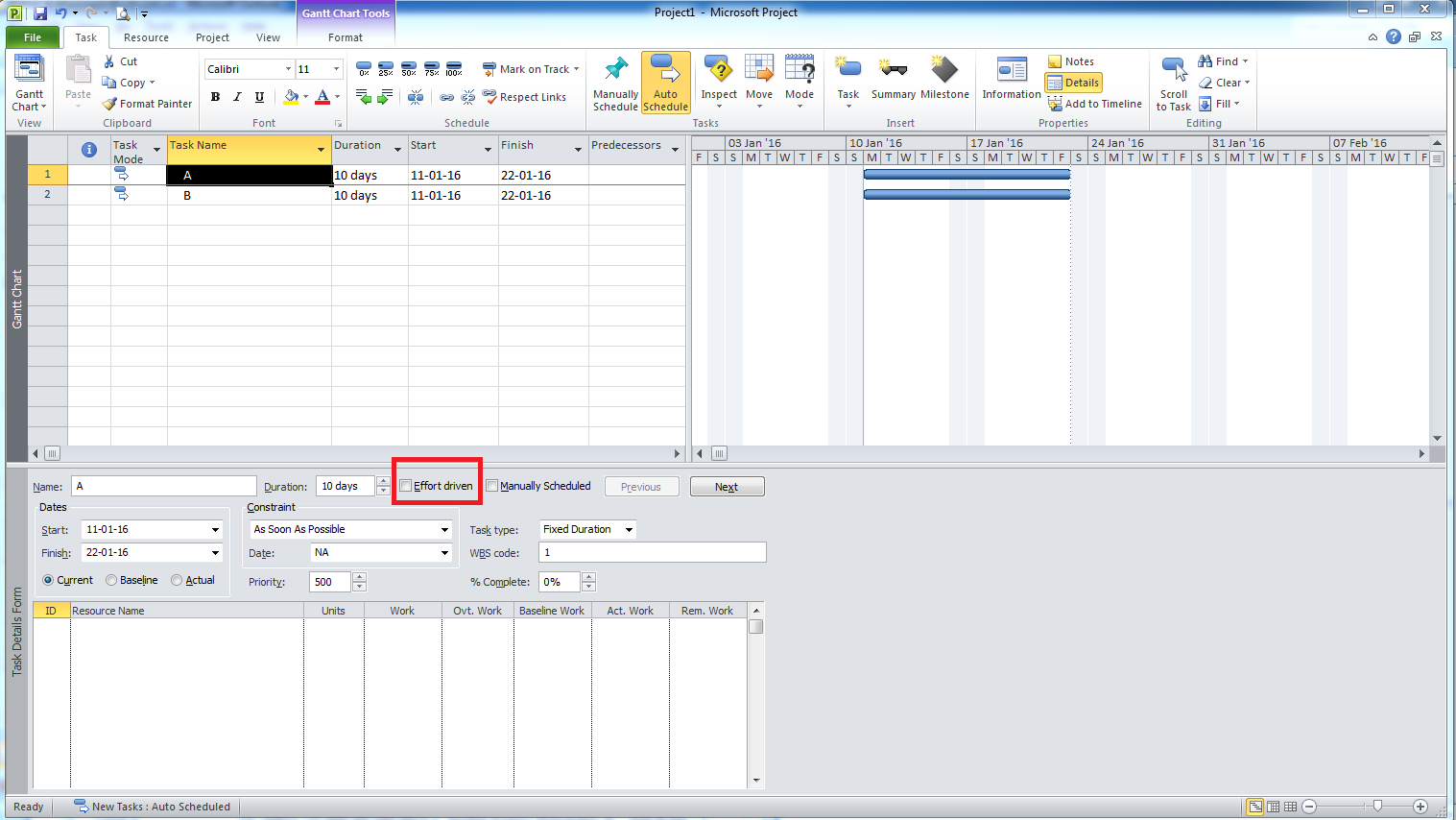The height and width of the screenshot is (820, 1456).
Task: Open the Inspect task tool
Action: pyautogui.click(x=718, y=73)
